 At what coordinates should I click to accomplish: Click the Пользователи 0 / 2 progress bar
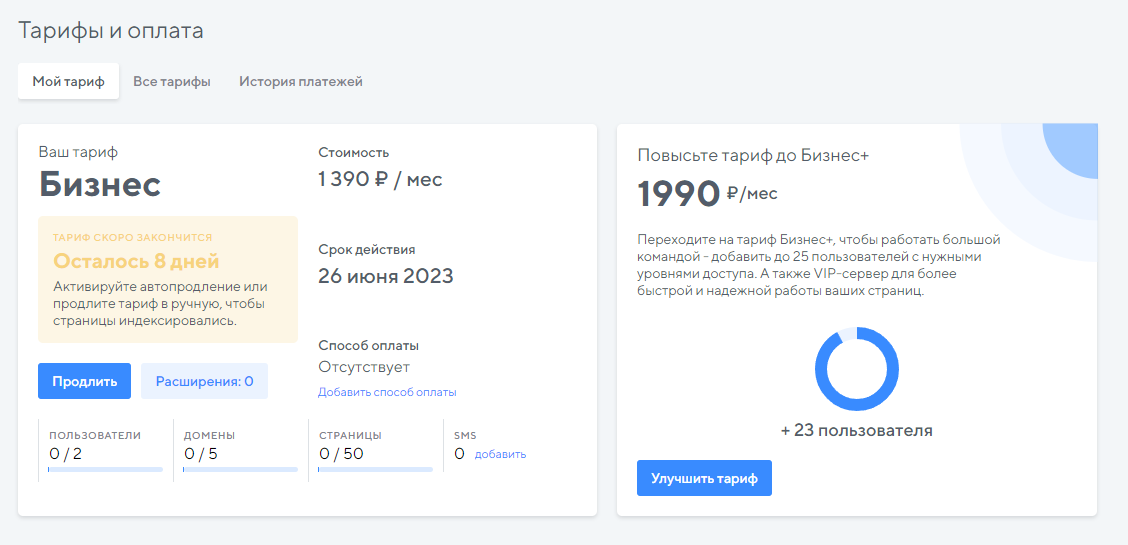click(105, 468)
